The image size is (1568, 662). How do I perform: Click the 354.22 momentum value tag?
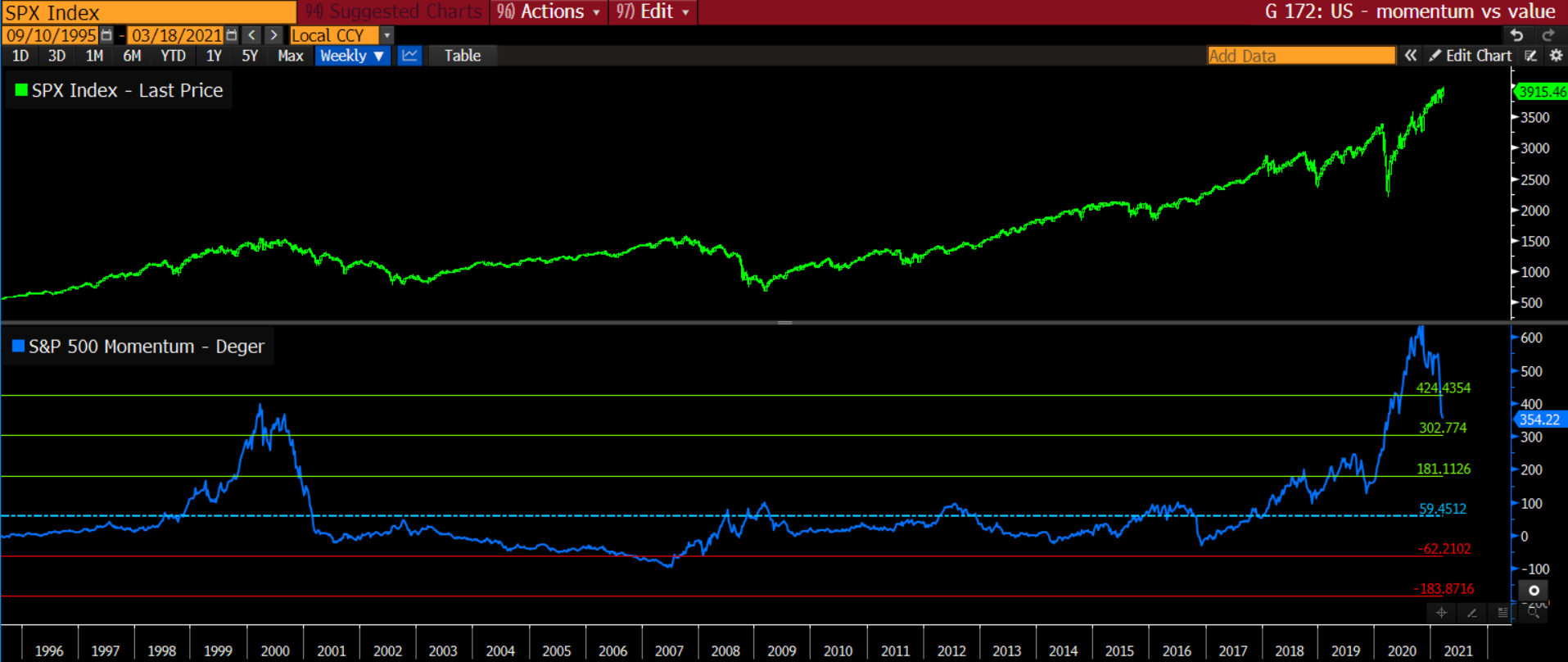(1540, 419)
